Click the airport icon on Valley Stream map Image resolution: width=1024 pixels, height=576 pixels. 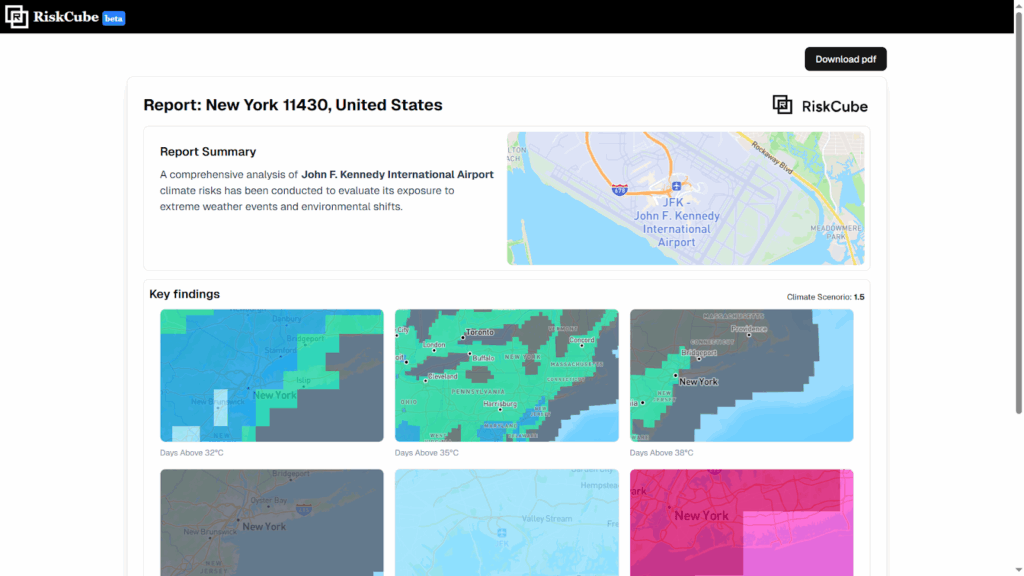click(501, 532)
